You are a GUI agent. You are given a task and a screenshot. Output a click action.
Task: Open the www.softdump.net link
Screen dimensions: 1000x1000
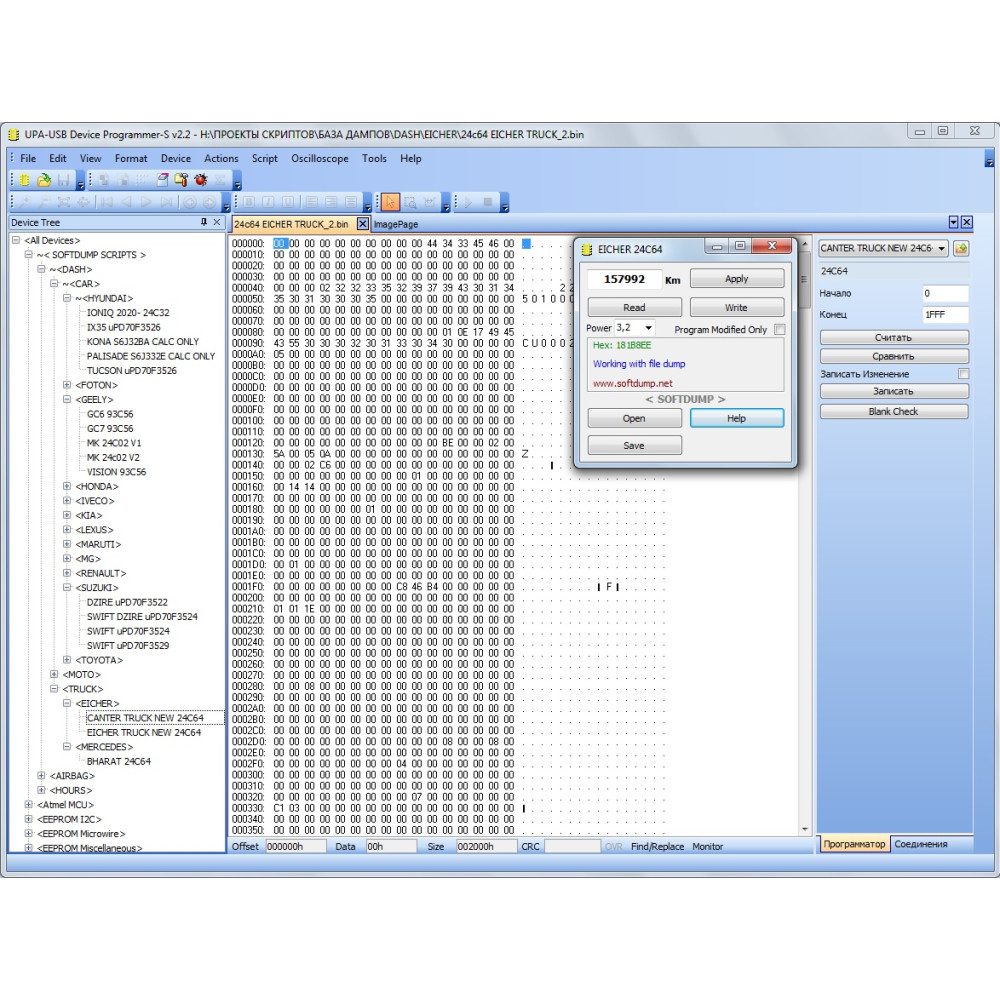point(633,383)
